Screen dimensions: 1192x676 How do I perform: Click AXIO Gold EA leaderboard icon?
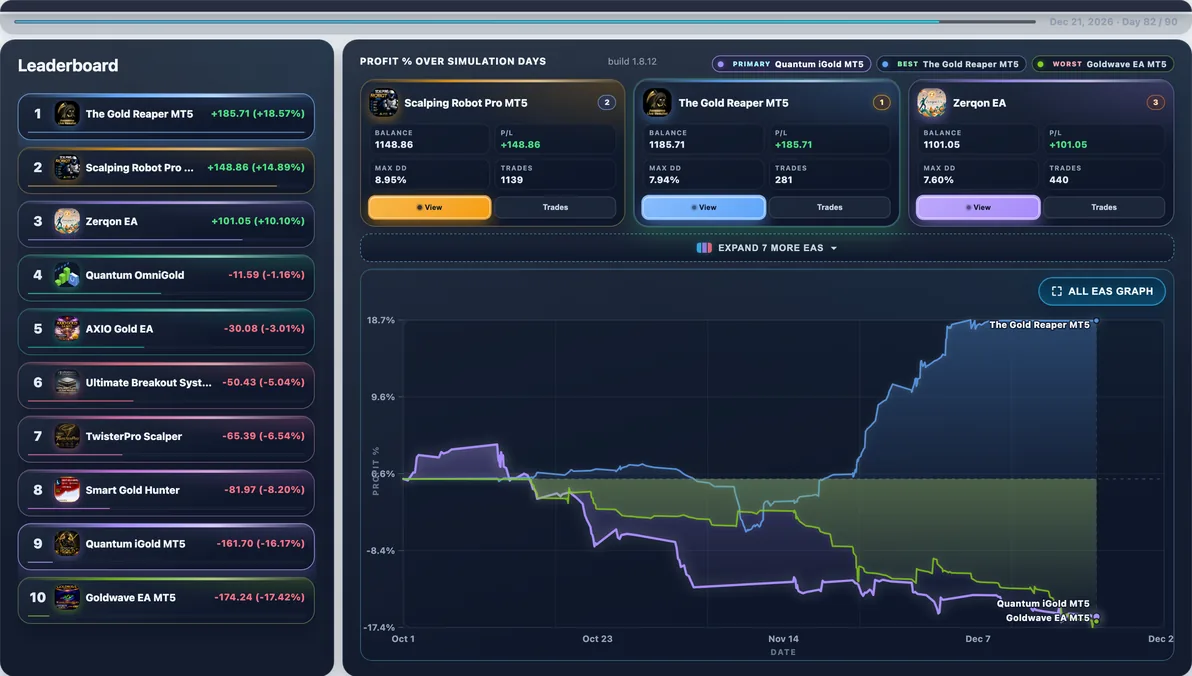(x=67, y=328)
